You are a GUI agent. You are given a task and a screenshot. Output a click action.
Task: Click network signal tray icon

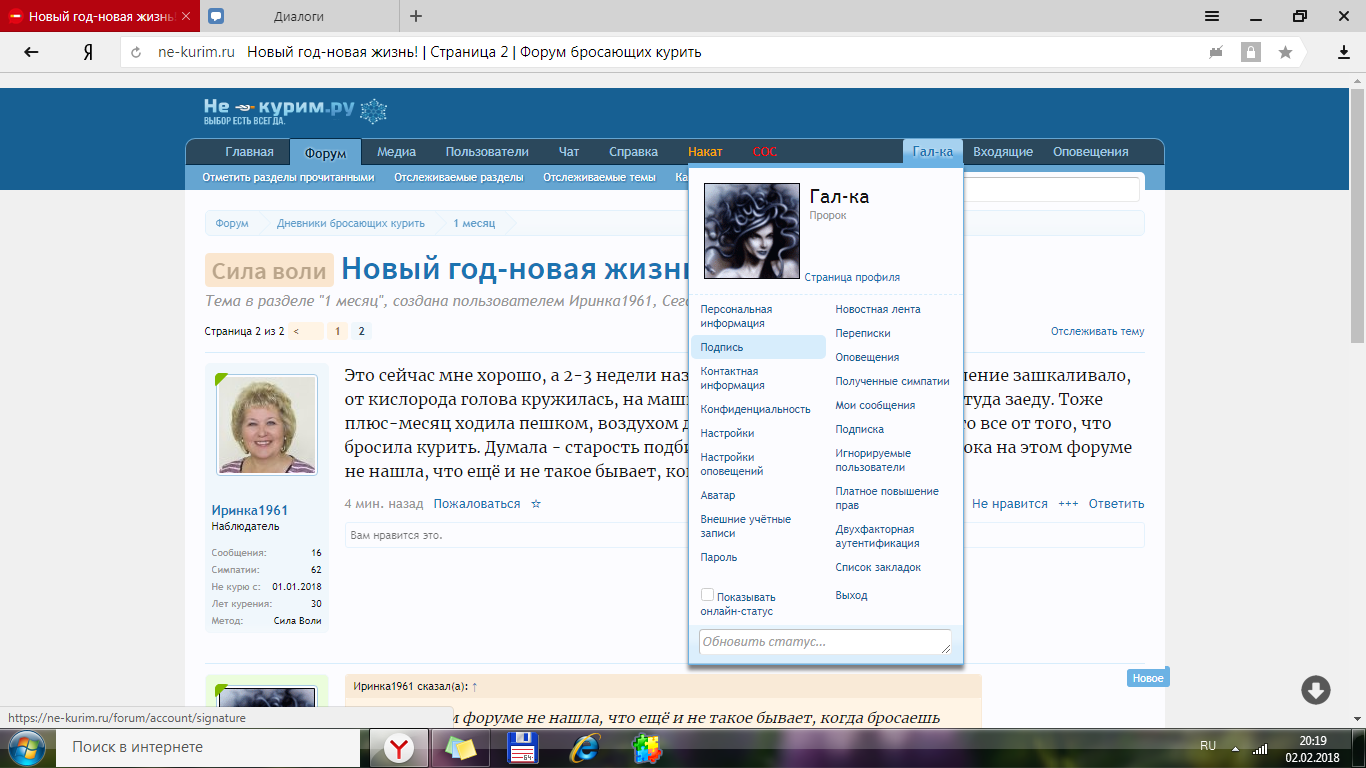coord(1261,748)
